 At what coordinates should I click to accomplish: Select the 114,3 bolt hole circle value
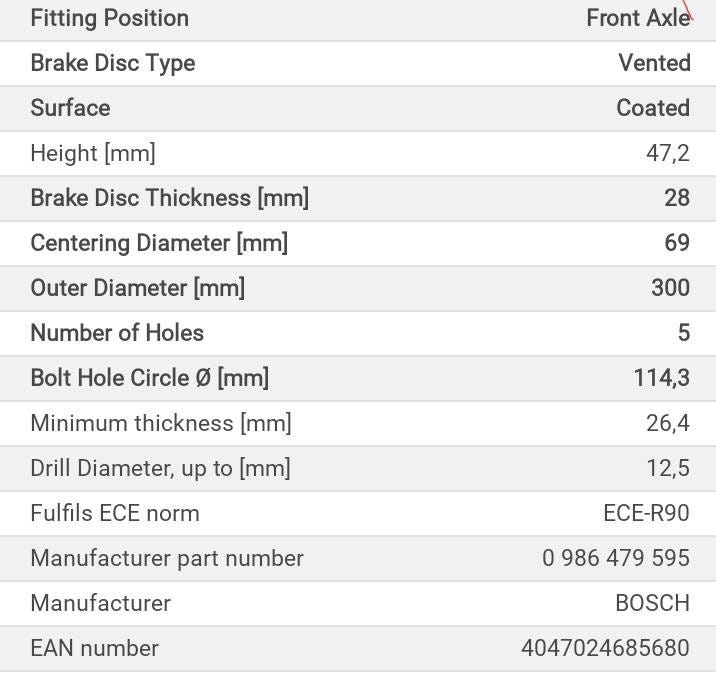tap(661, 378)
